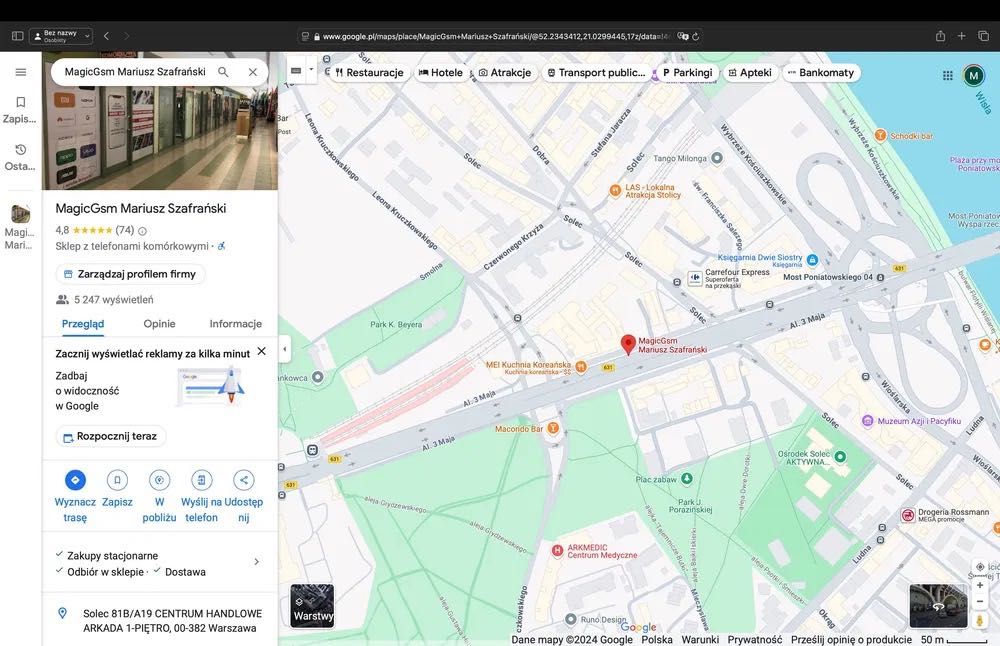Open the Google Maps hamburger menu
This screenshot has height=646, width=1000.
point(20,72)
